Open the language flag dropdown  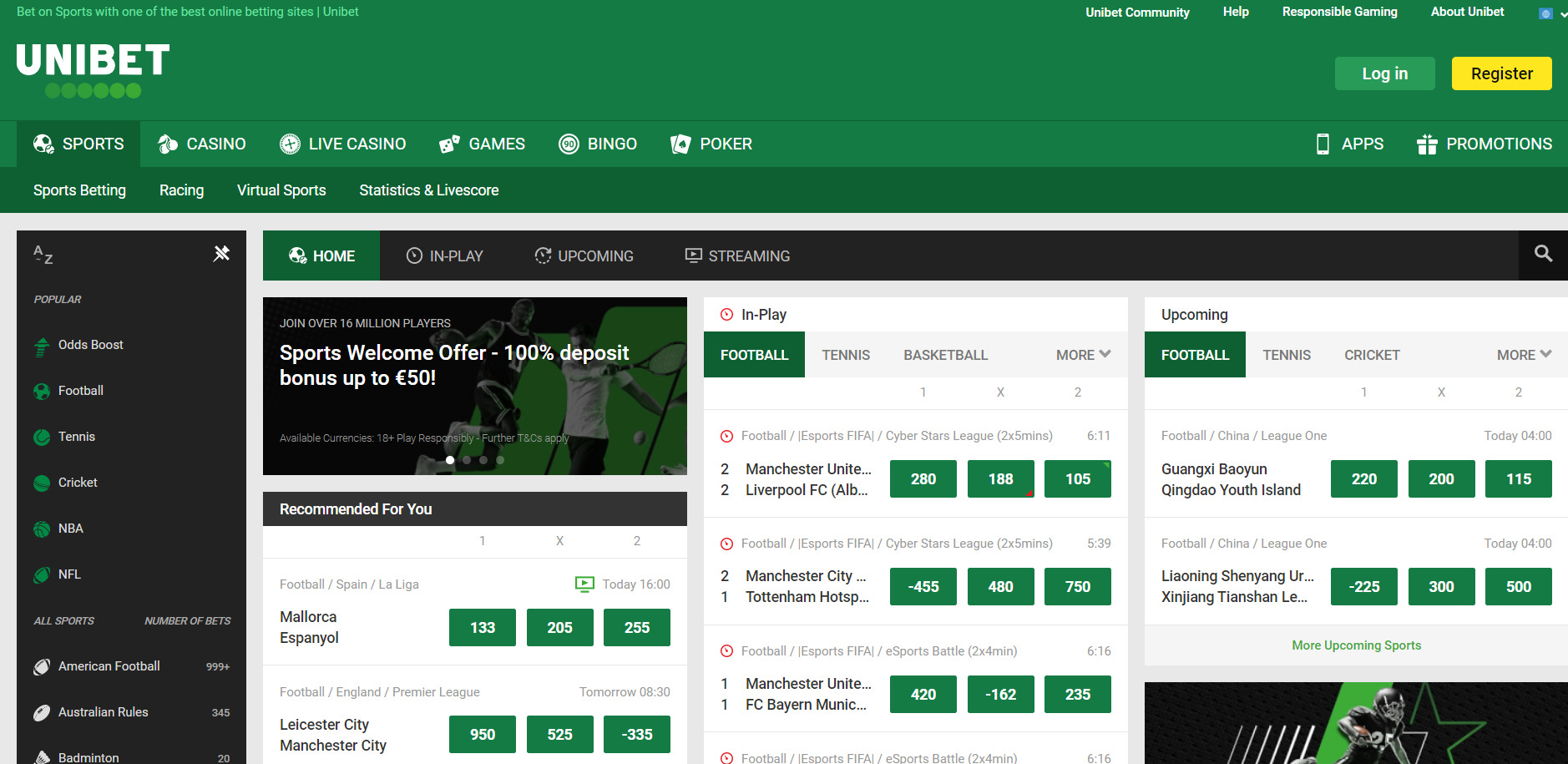pos(1552,13)
